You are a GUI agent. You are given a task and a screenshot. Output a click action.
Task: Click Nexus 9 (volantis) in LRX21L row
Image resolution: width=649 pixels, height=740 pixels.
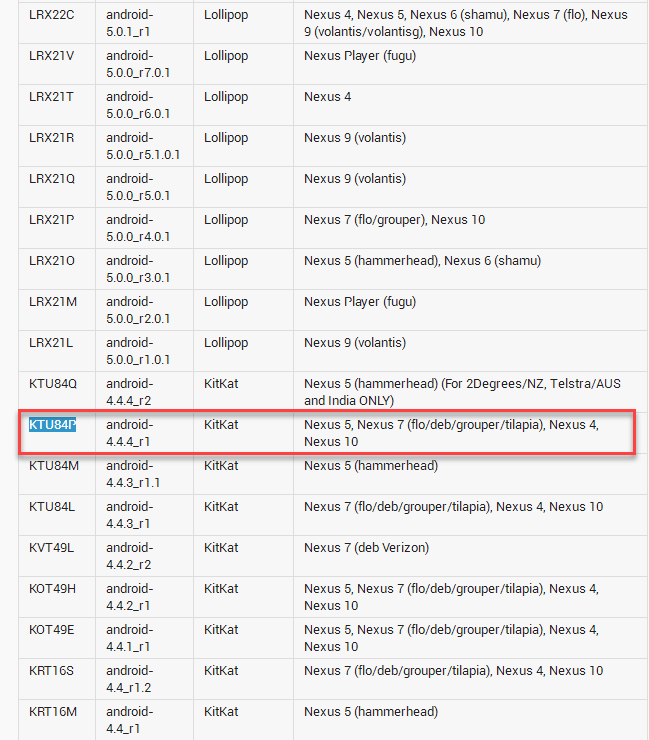pos(355,344)
